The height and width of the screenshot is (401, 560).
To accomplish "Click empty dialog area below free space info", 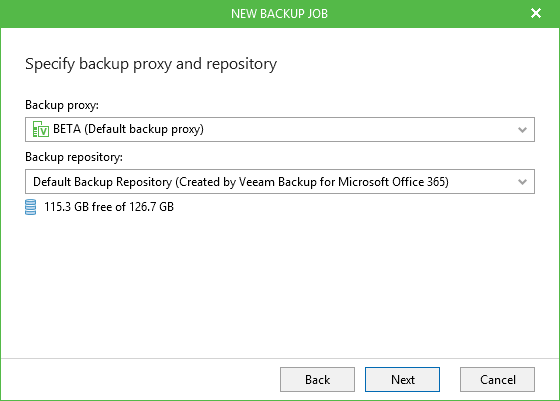I will [x=280, y=286].
